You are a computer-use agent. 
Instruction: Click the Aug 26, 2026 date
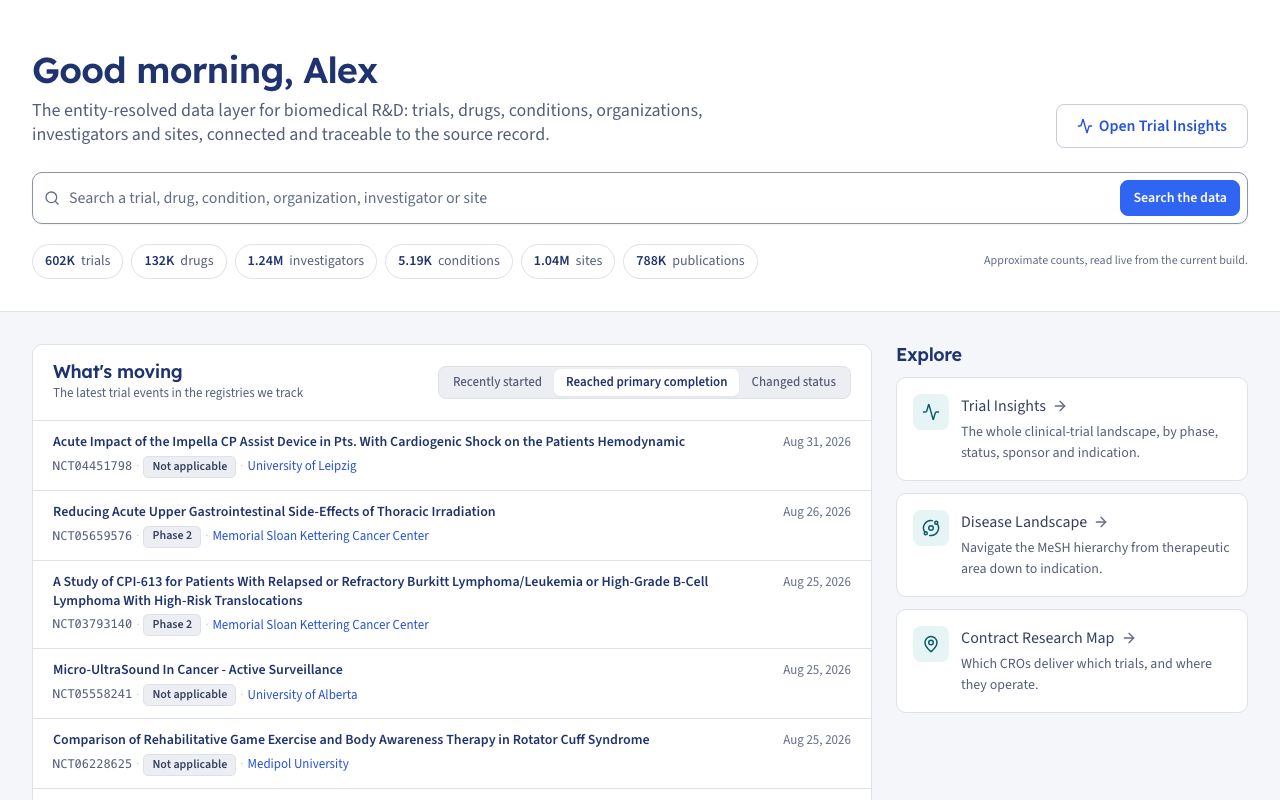pos(817,512)
